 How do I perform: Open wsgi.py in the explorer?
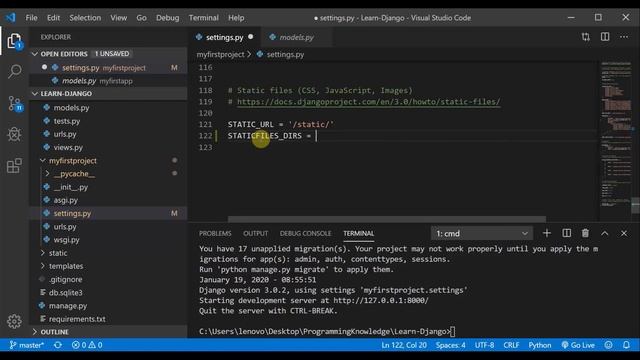(x=66, y=240)
